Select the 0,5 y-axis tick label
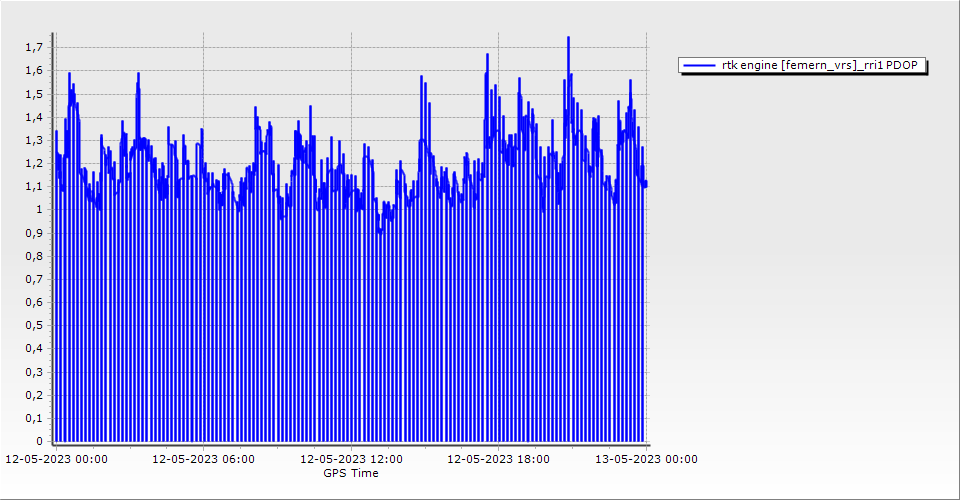The image size is (960, 500). pos(34,325)
